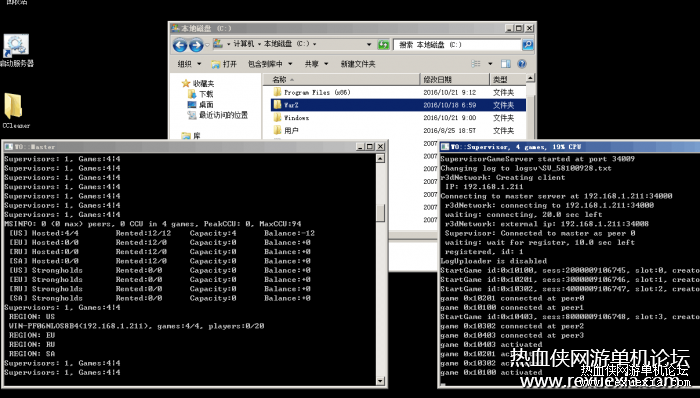The image size is (700, 398).
Task: Click 'LogUploader is disabled' in Supervisor console
Action: pyautogui.click(x=493, y=261)
